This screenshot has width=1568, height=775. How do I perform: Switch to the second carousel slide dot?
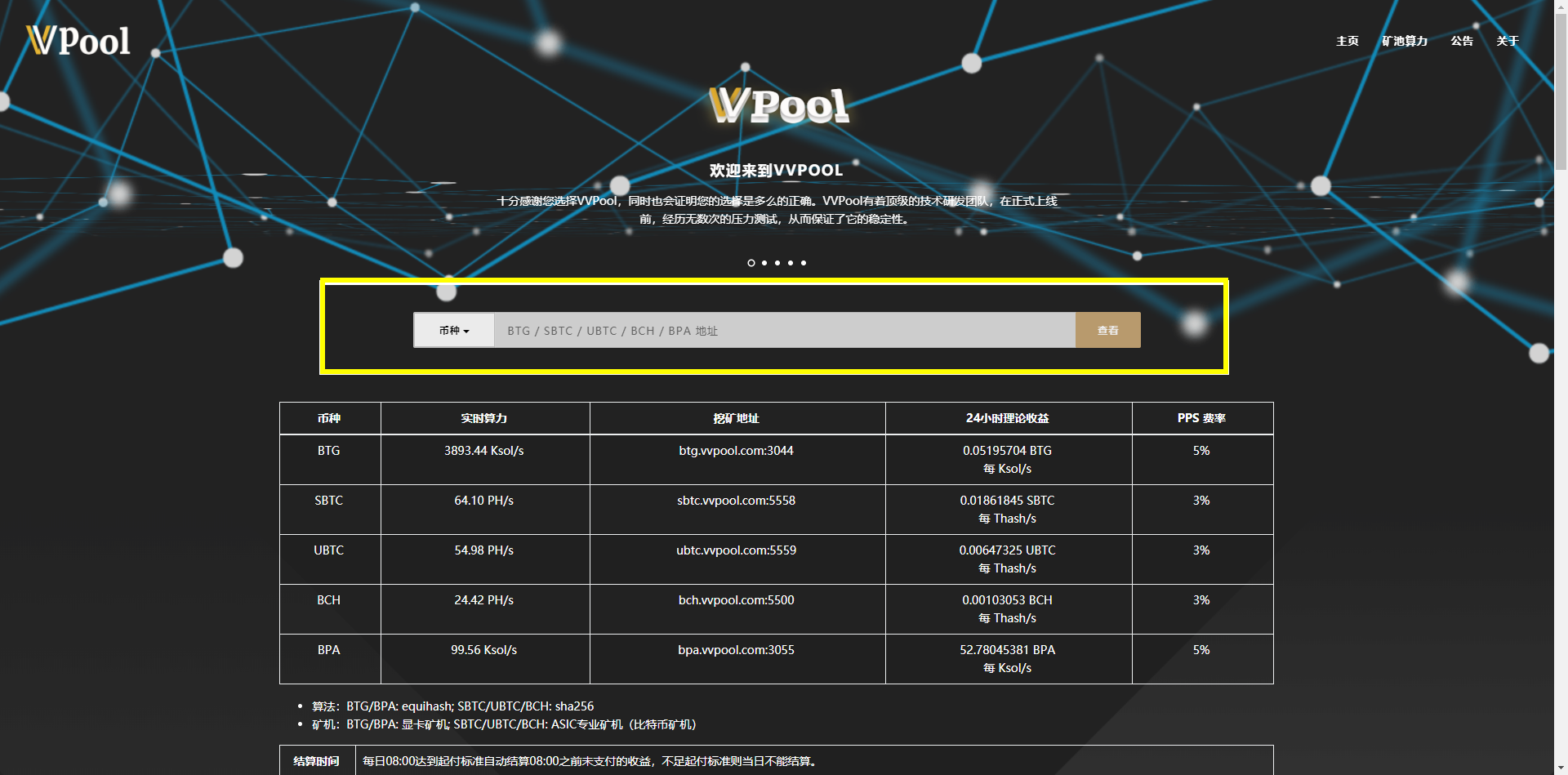point(764,263)
